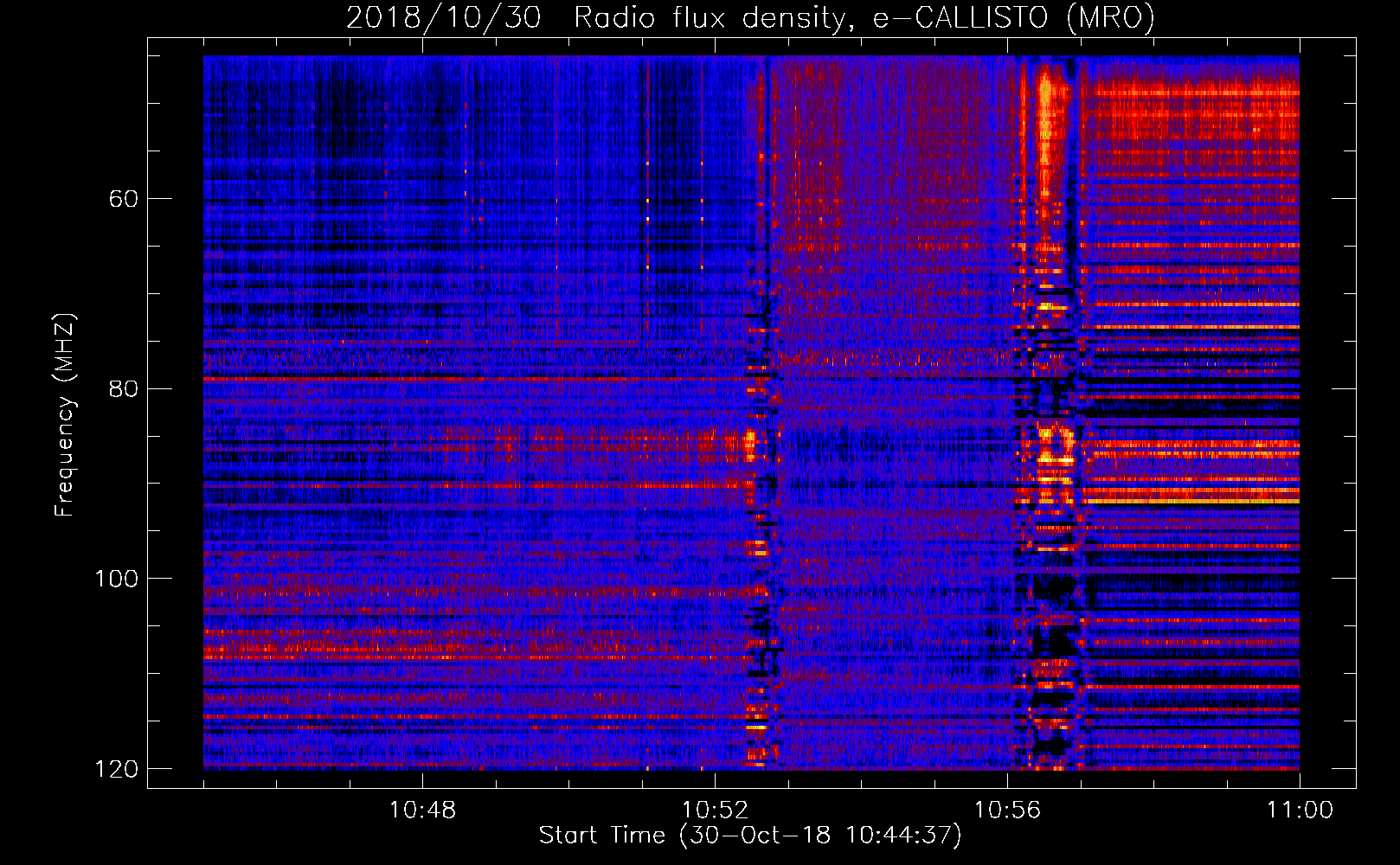The height and width of the screenshot is (865, 1400).
Task: Click the 120 frequency tick label
Action: (x=116, y=768)
